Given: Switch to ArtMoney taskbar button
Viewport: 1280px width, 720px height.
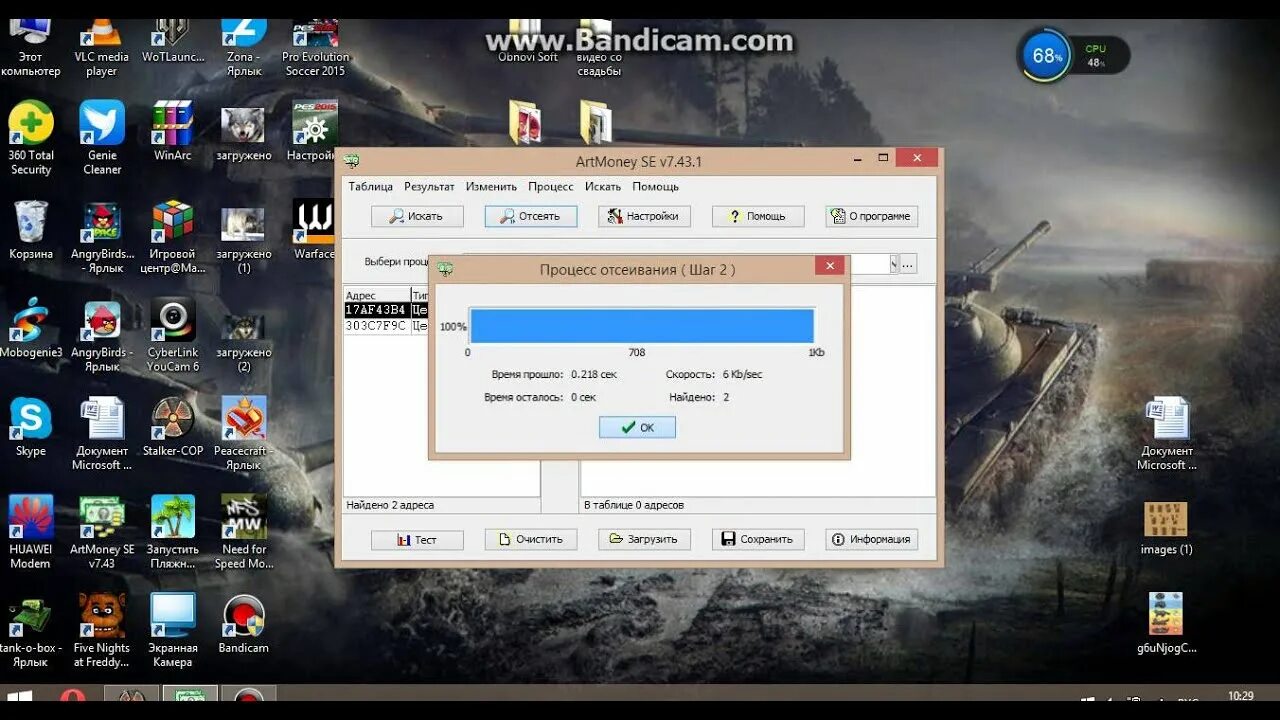Looking at the screenshot, I should pos(190,696).
